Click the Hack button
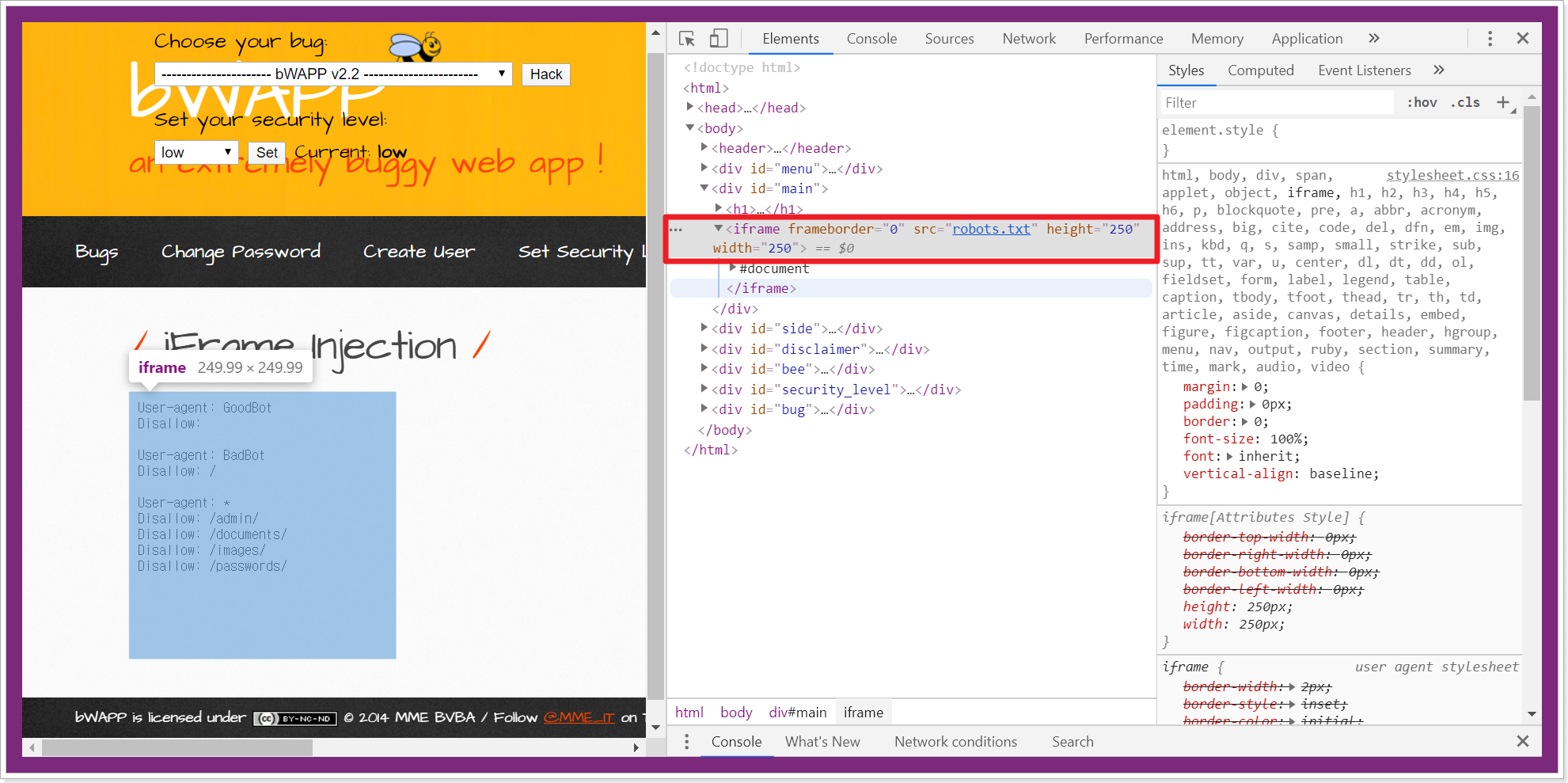Image resolution: width=1568 pixels, height=783 pixels. [x=546, y=74]
